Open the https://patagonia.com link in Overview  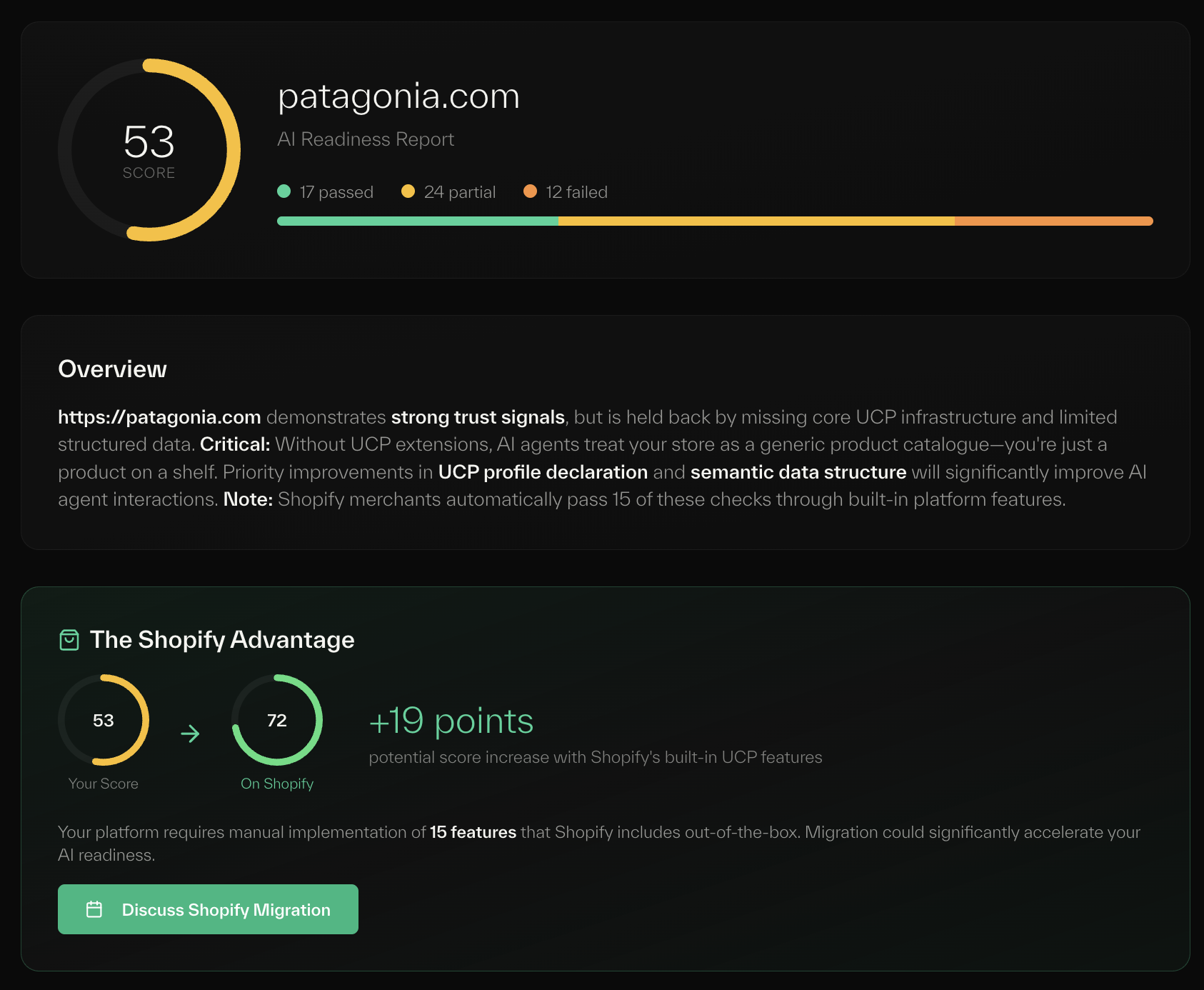click(159, 417)
